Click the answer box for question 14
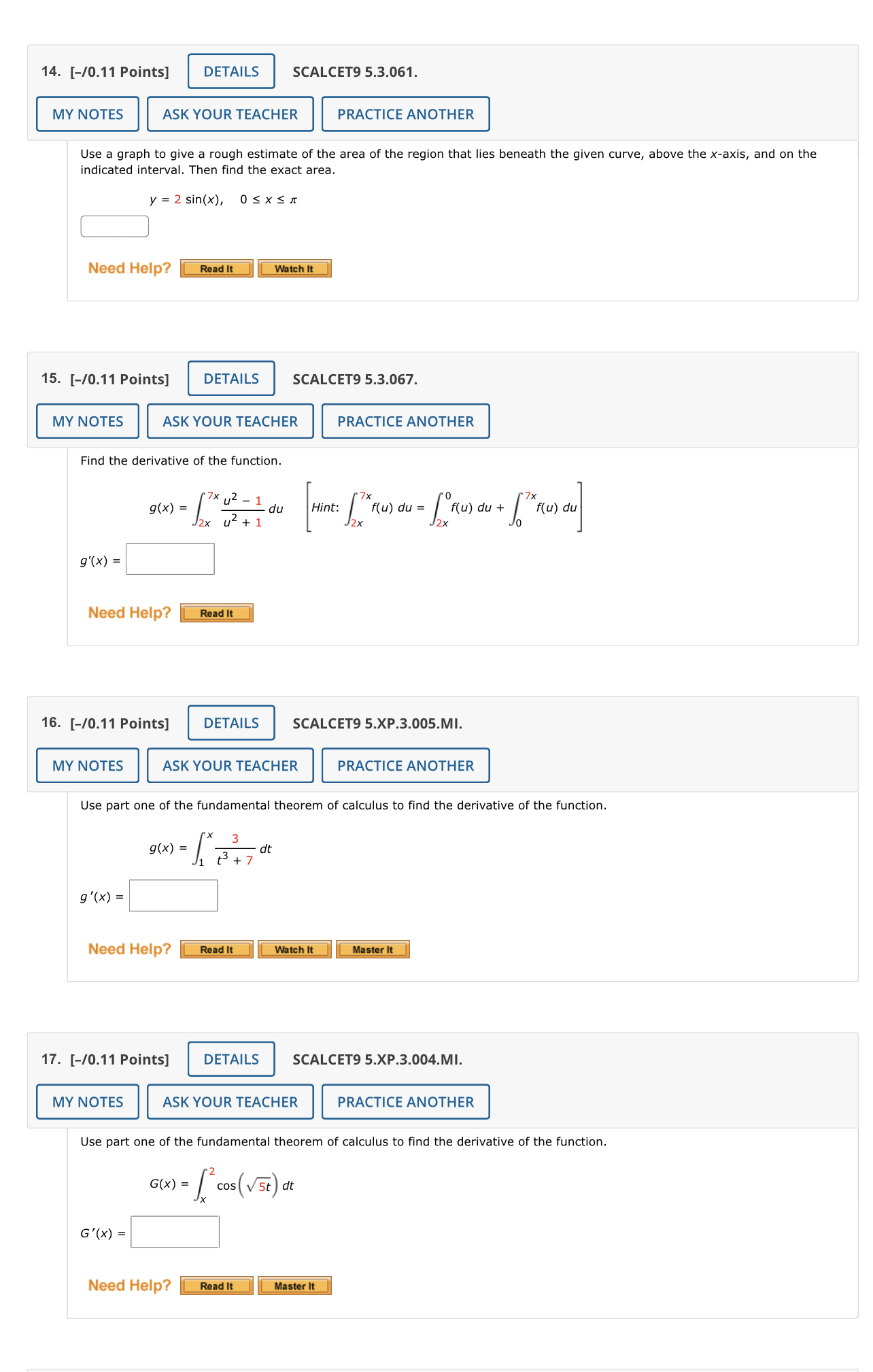873x1372 pixels. [x=114, y=225]
